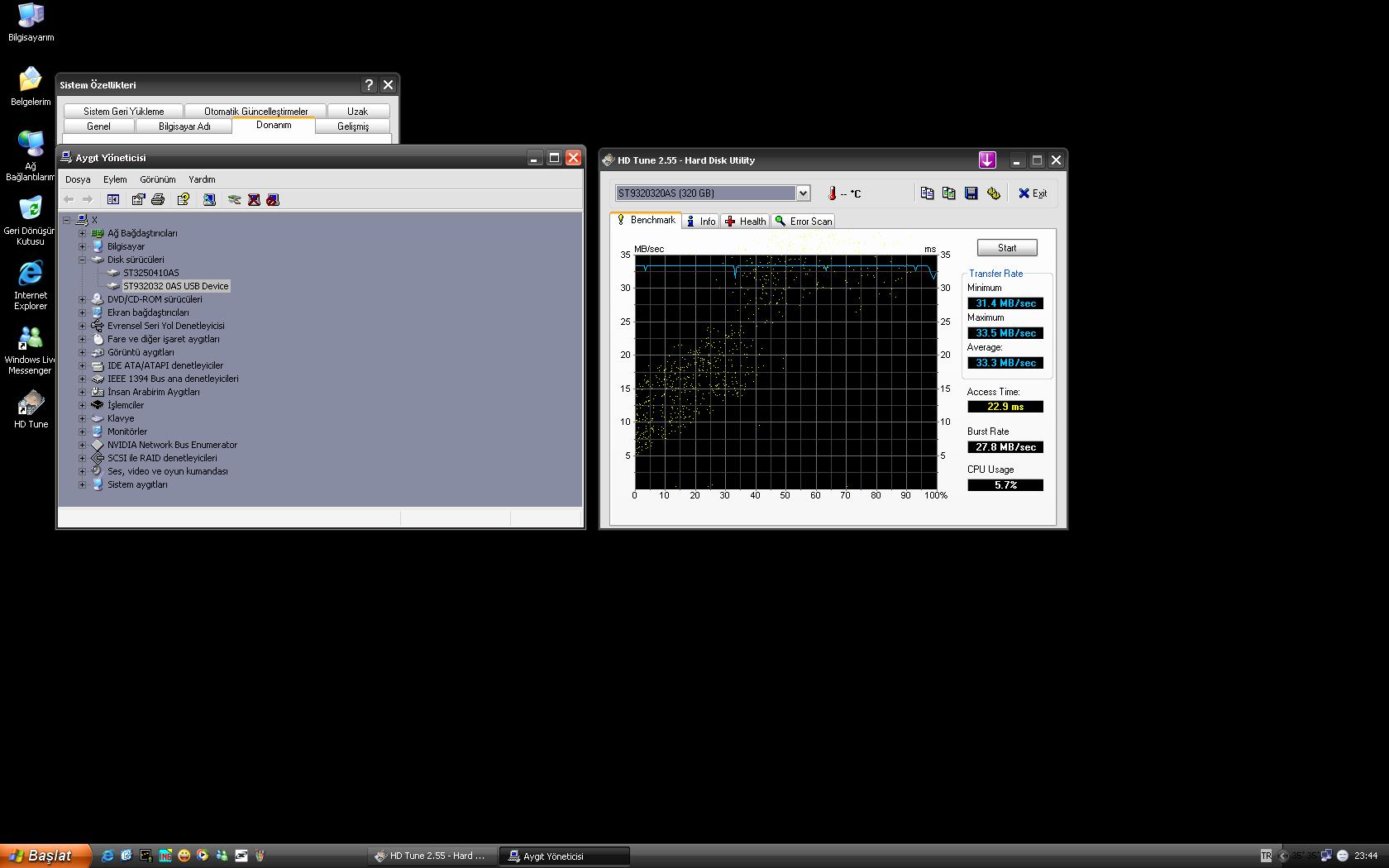Open the Eylem menu
This screenshot has width=1389, height=868.
(115, 179)
